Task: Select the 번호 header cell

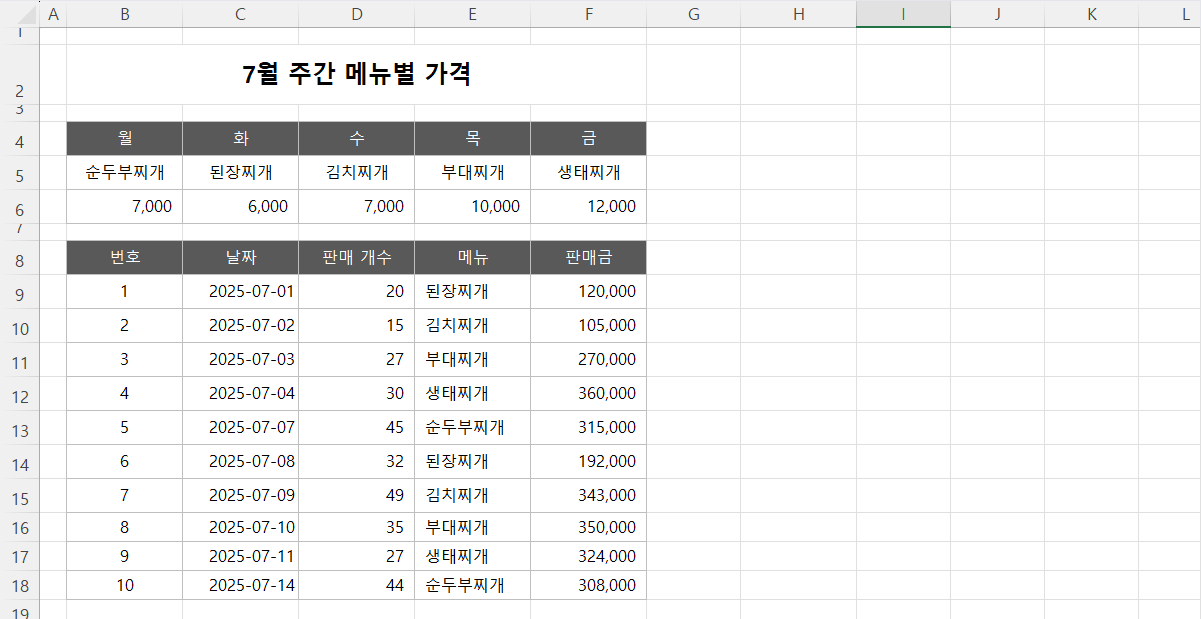Action: click(x=125, y=258)
